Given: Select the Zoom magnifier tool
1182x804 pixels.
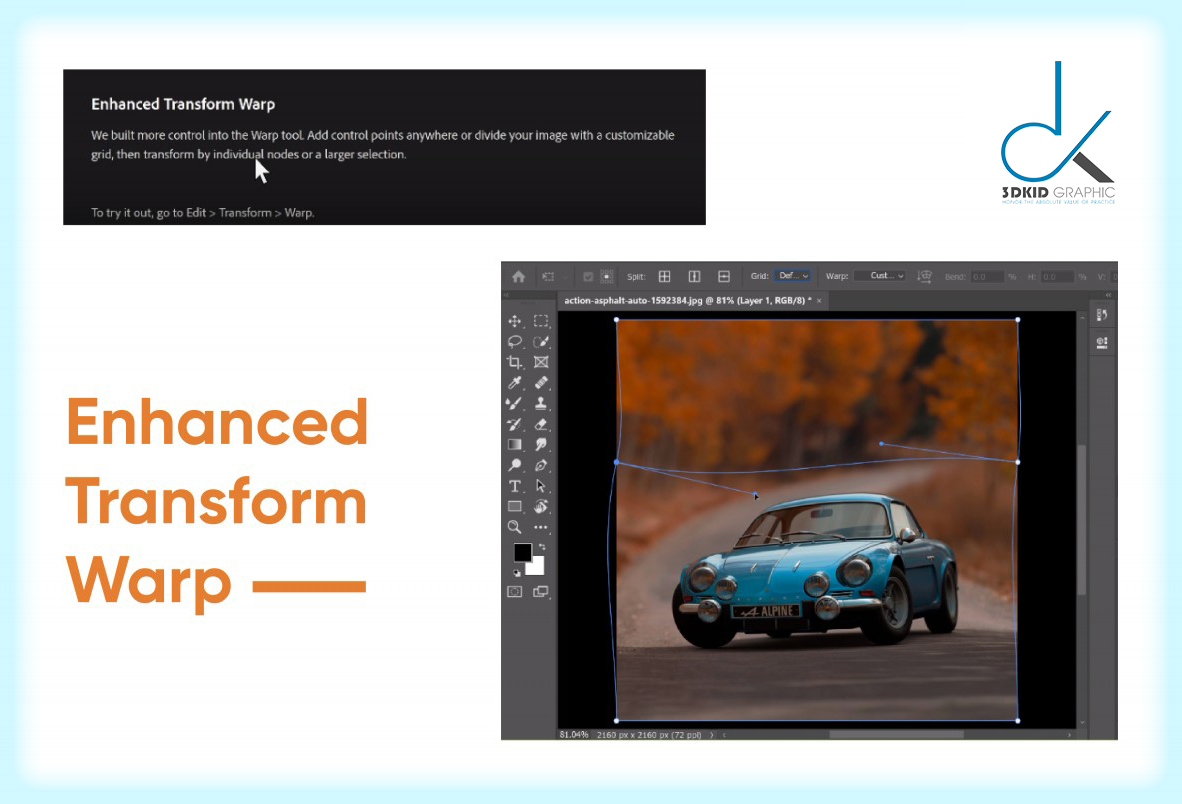Looking at the screenshot, I should pos(515,527).
